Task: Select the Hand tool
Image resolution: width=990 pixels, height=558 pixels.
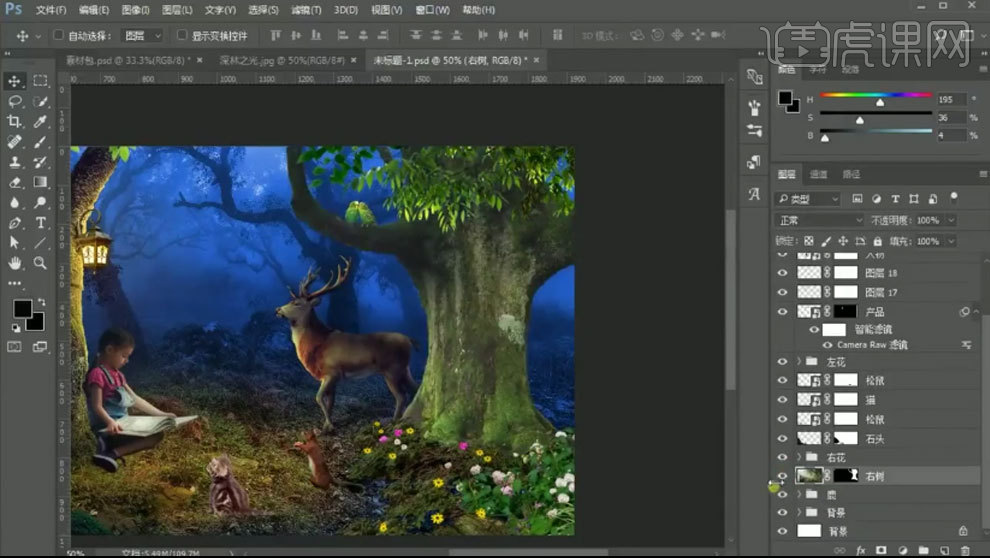Action: pos(14,263)
